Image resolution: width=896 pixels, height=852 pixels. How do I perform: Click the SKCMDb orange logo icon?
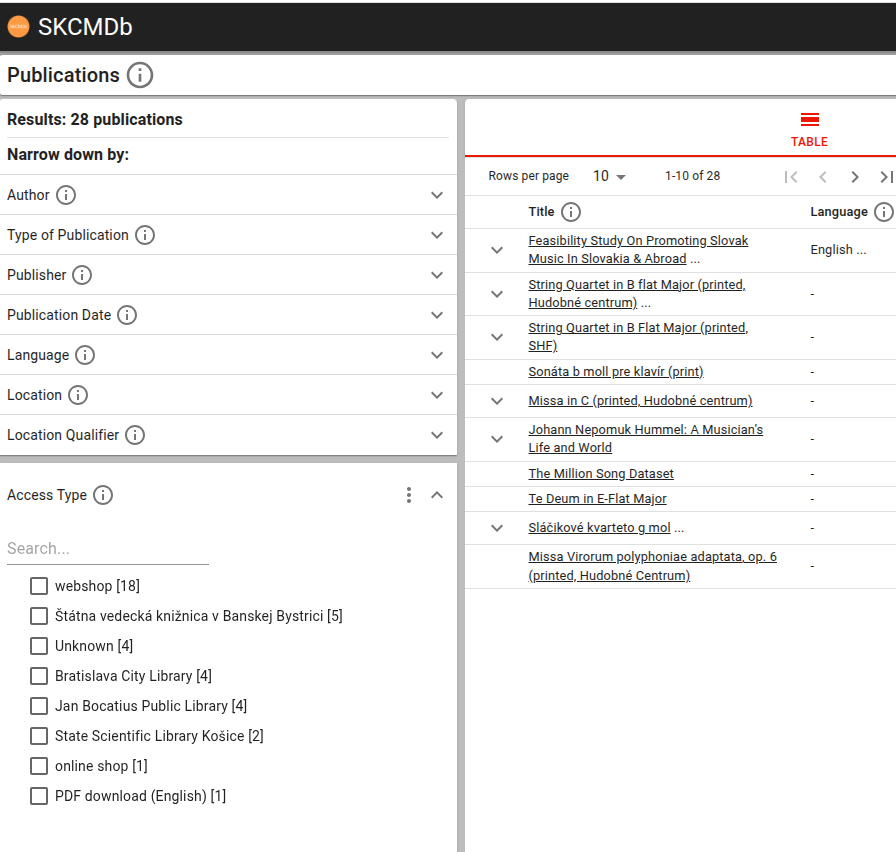[18, 27]
